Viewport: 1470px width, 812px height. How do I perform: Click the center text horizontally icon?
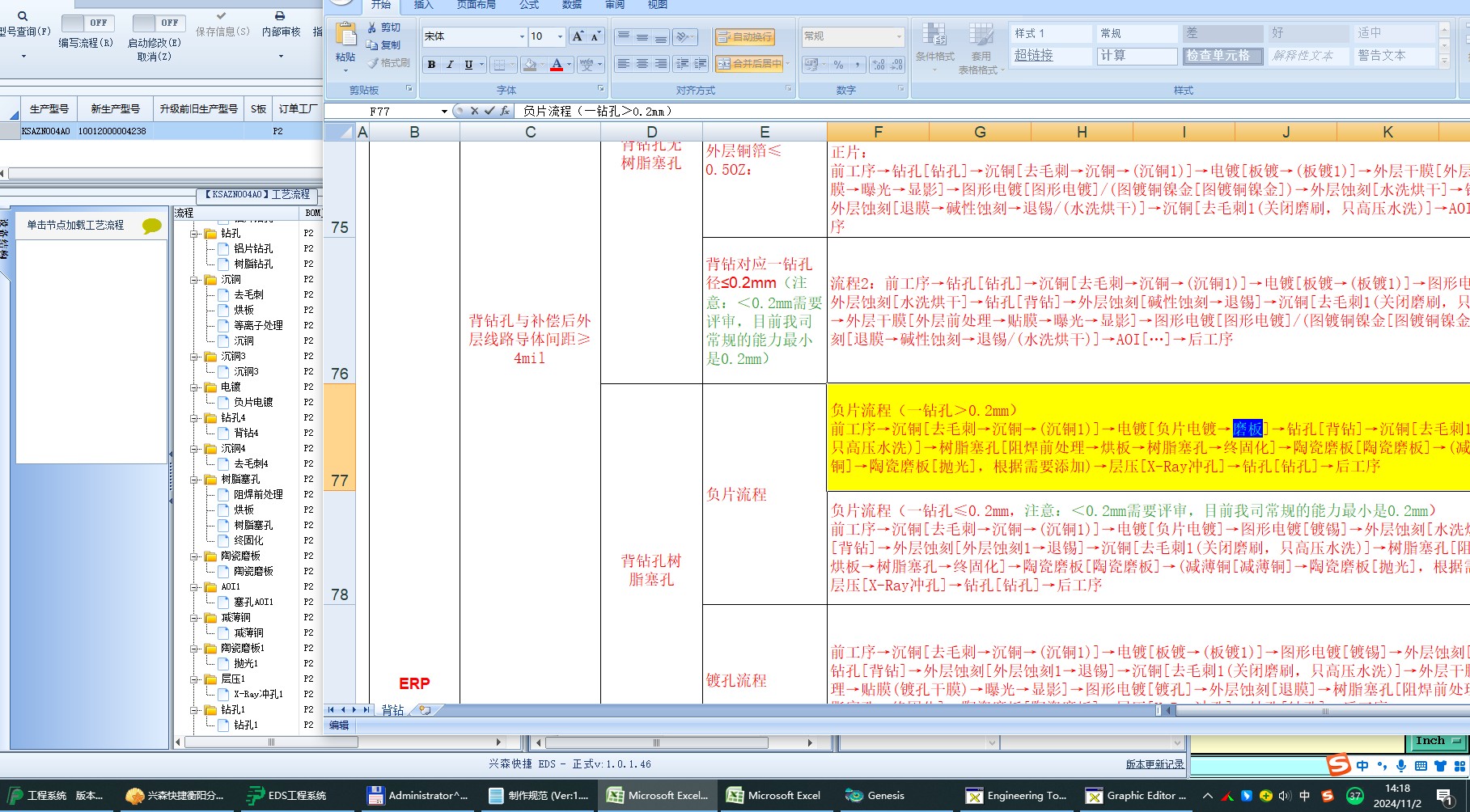[x=642, y=64]
